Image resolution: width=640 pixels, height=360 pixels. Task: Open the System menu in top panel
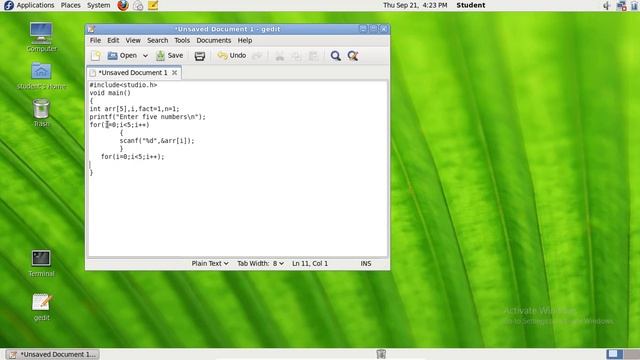coord(98,5)
